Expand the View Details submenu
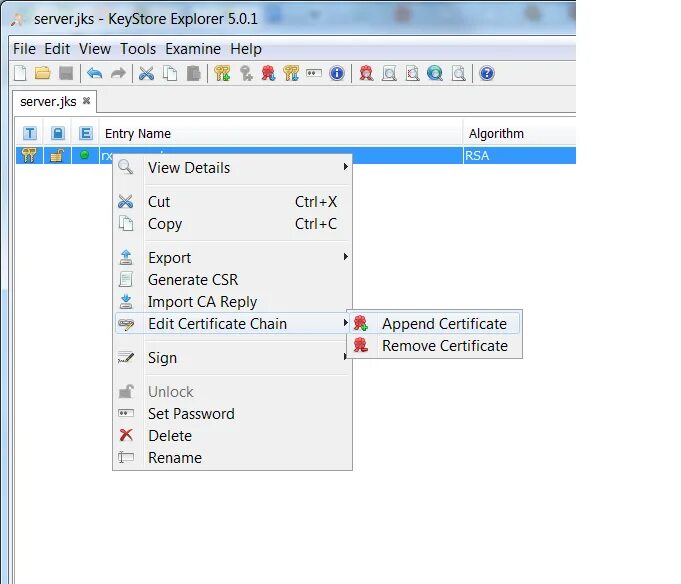This screenshot has height=584, width=681. coord(232,168)
